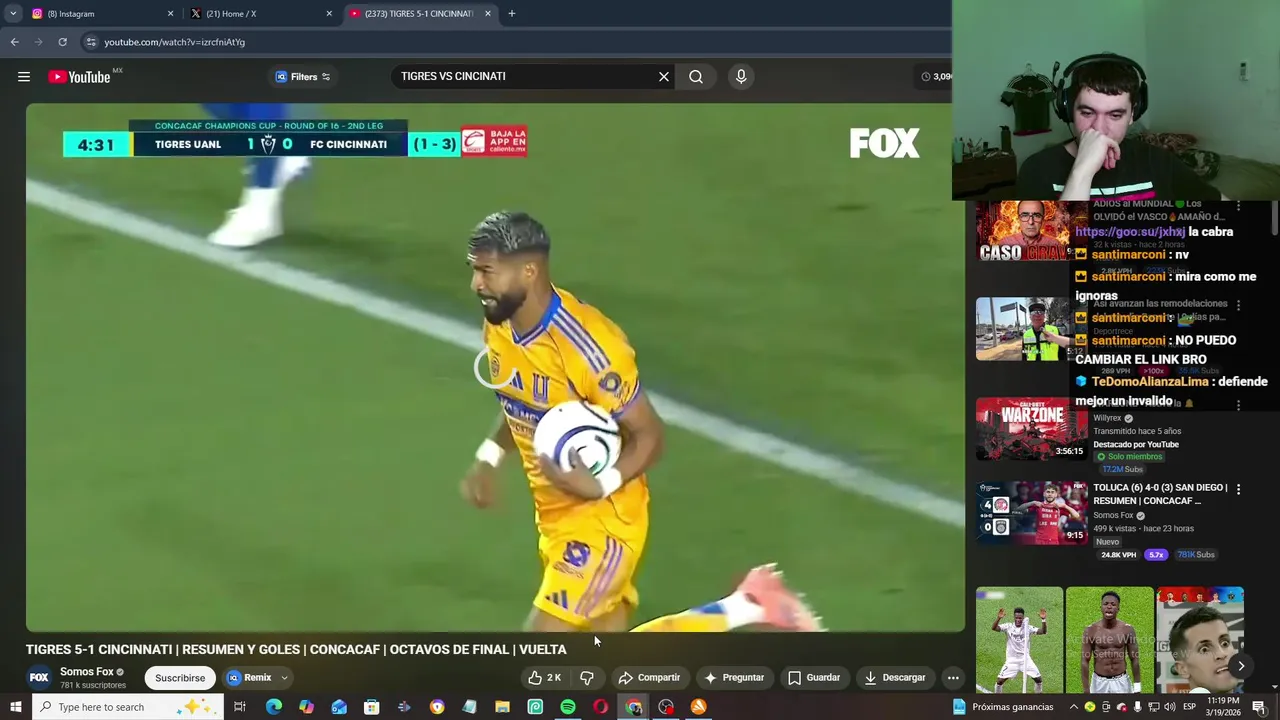
Task: Click the Windows taskbar search box
Action: (126, 707)
